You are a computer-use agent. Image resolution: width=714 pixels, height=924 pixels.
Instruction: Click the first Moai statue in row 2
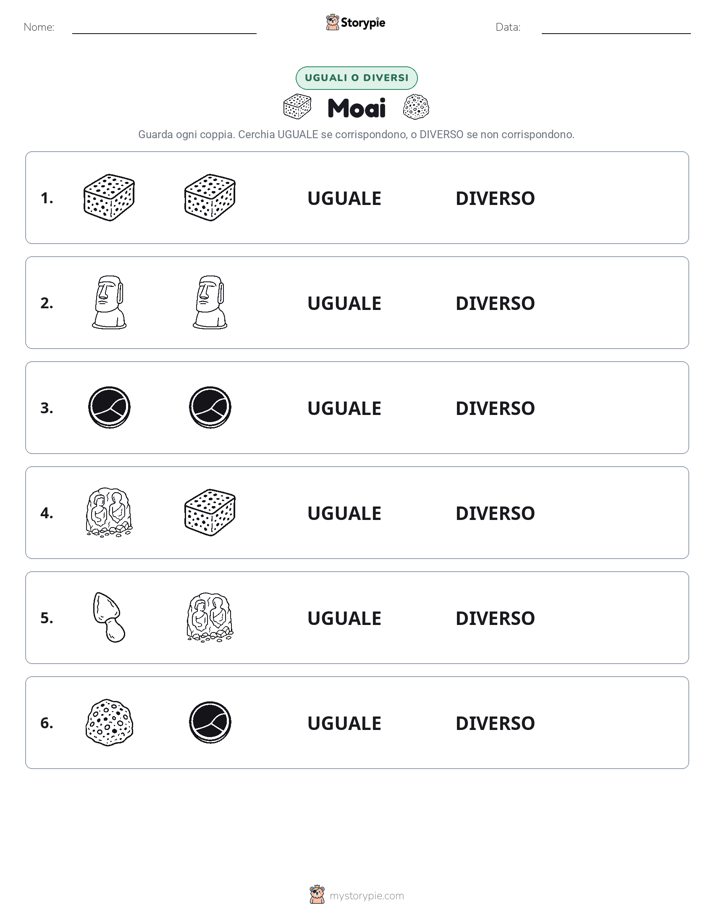109,302
